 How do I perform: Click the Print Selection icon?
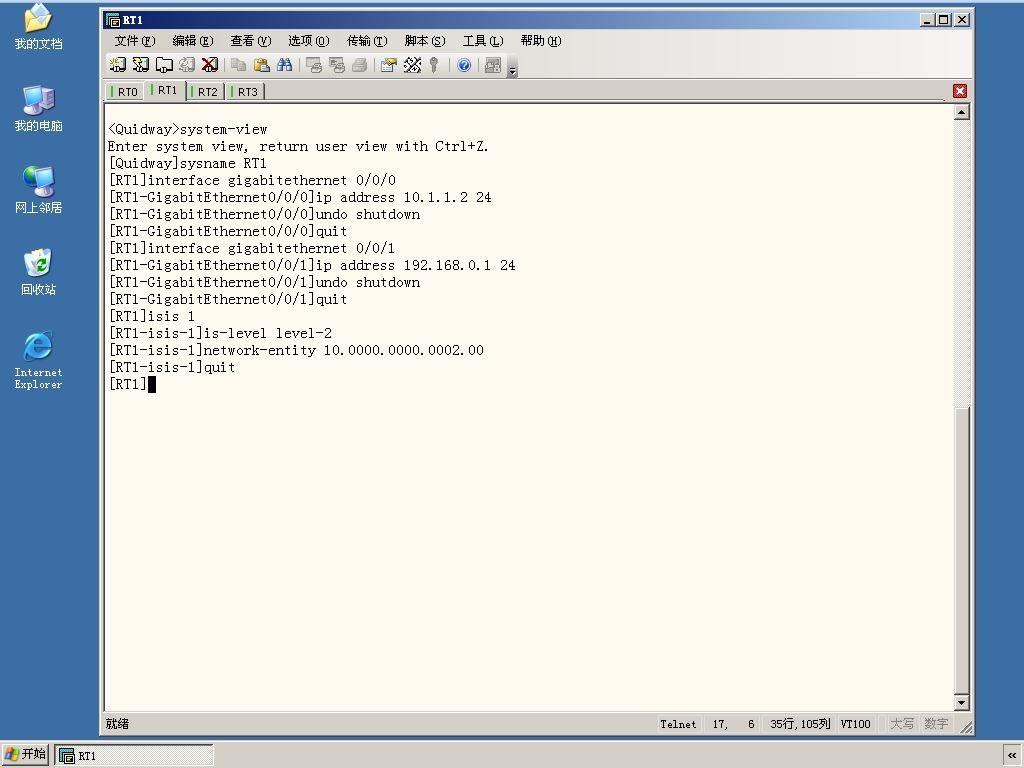pos(336,65)
